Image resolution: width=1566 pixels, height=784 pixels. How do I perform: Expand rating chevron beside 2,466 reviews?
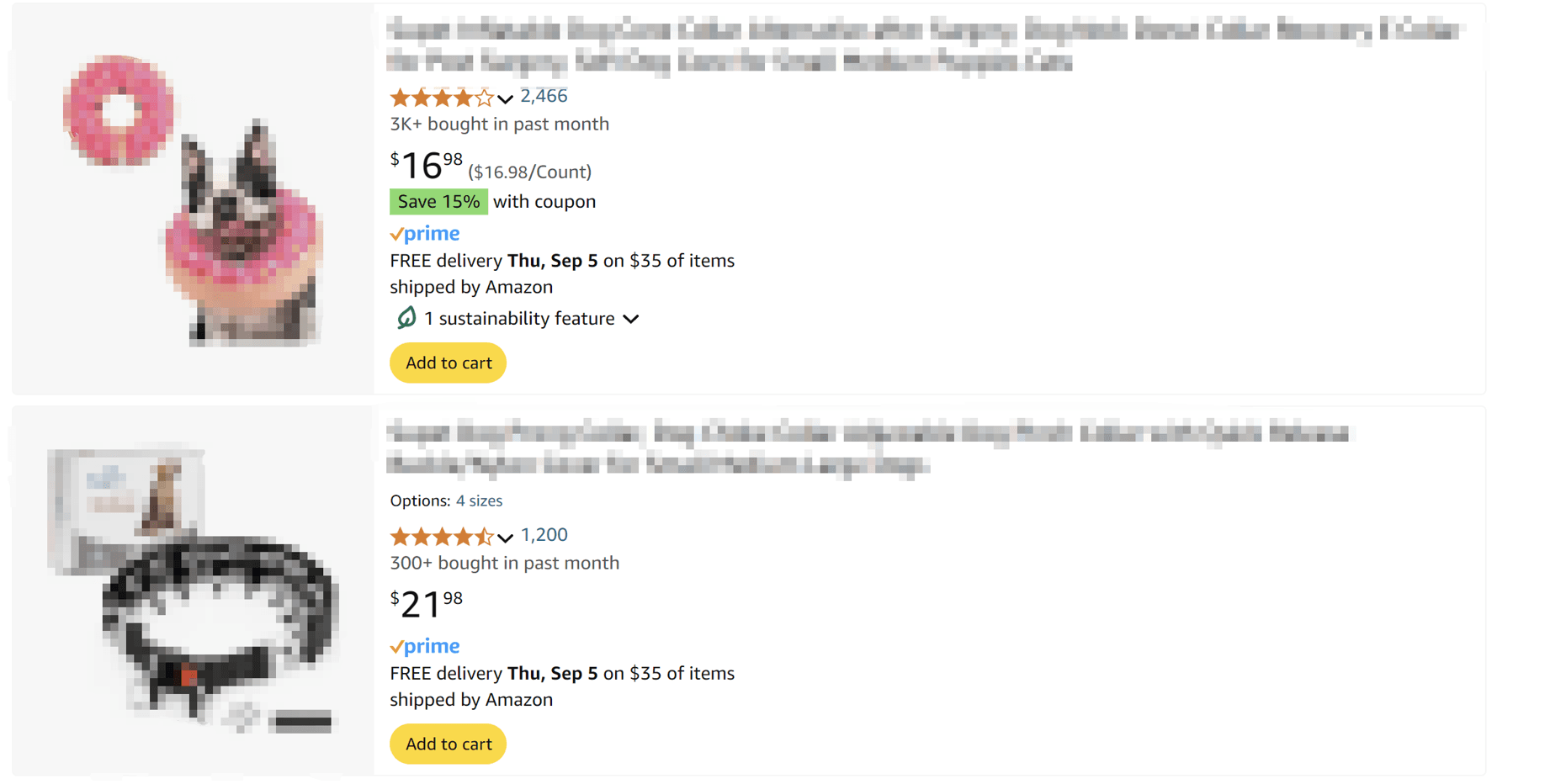(505, 99)
